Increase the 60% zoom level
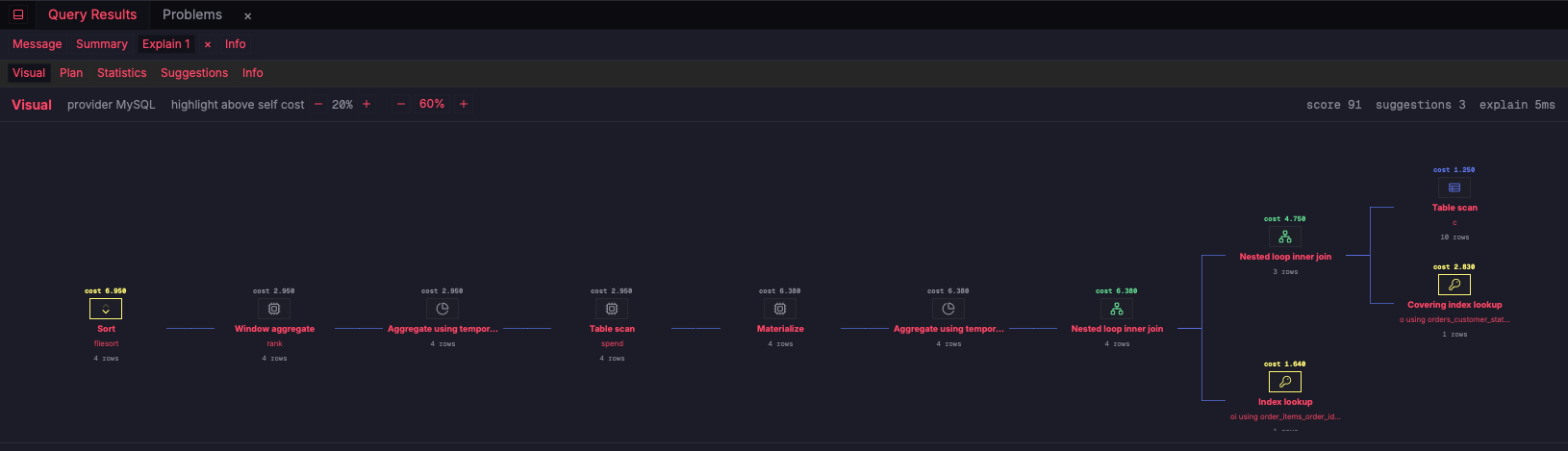Image resolution: width=1568 pixels, height=451 pixels. click(x=464, y=104)
